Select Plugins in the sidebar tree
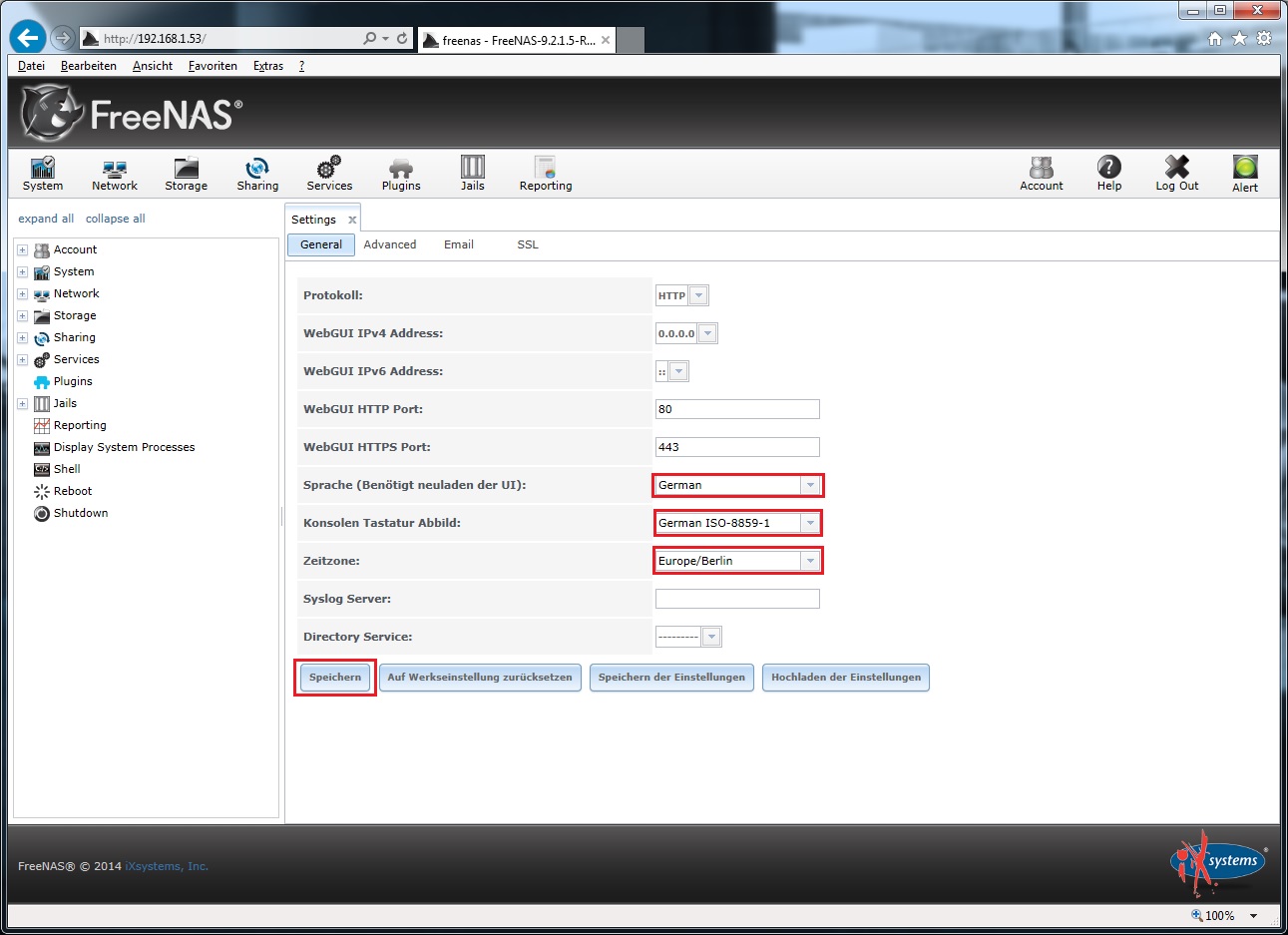This screenshot has height=935, width=1288. pyautogui.click(x=73, y=381)
